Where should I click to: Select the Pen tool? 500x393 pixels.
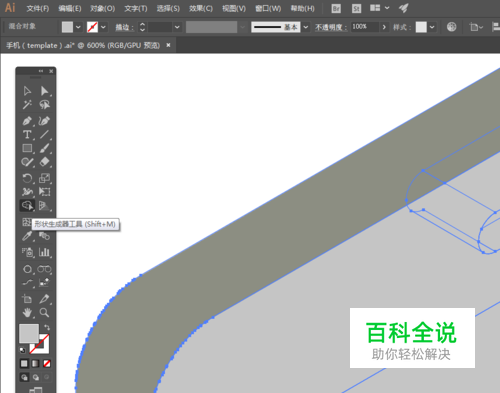pyautogui.click(x=27, y=121)
